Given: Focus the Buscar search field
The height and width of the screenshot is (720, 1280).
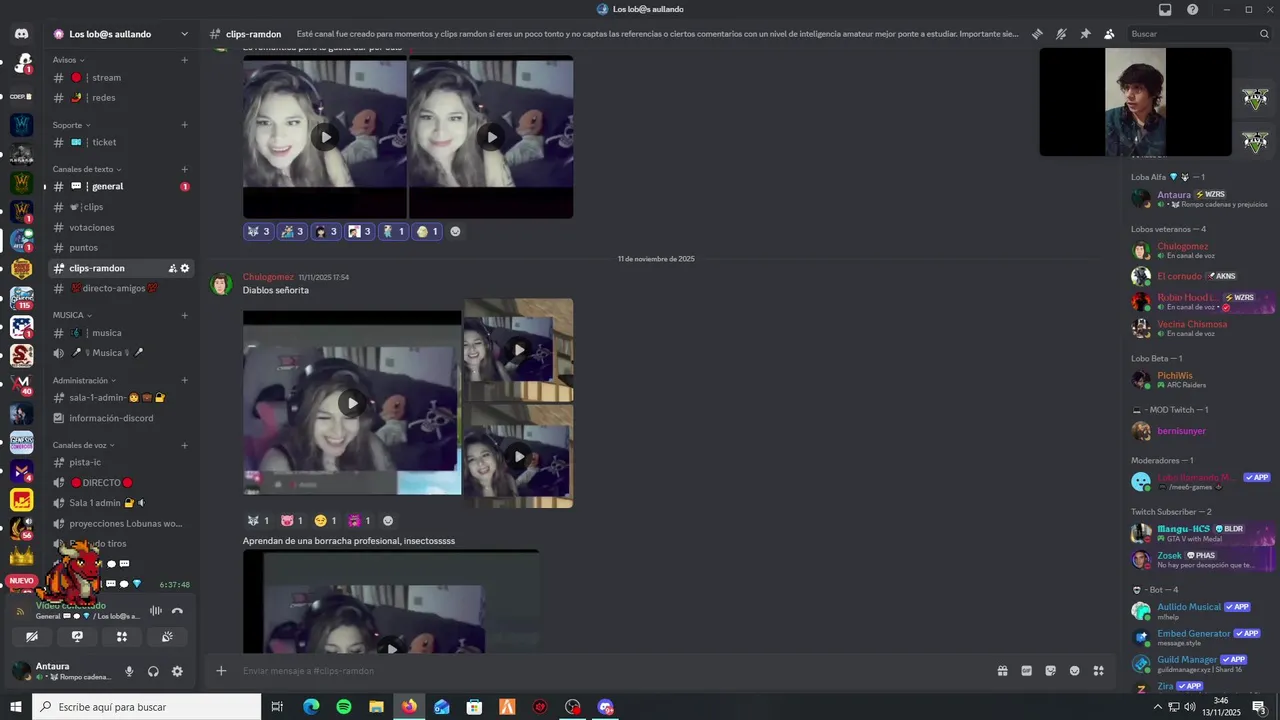Looking at the screenshot, I should [1199, 34].
